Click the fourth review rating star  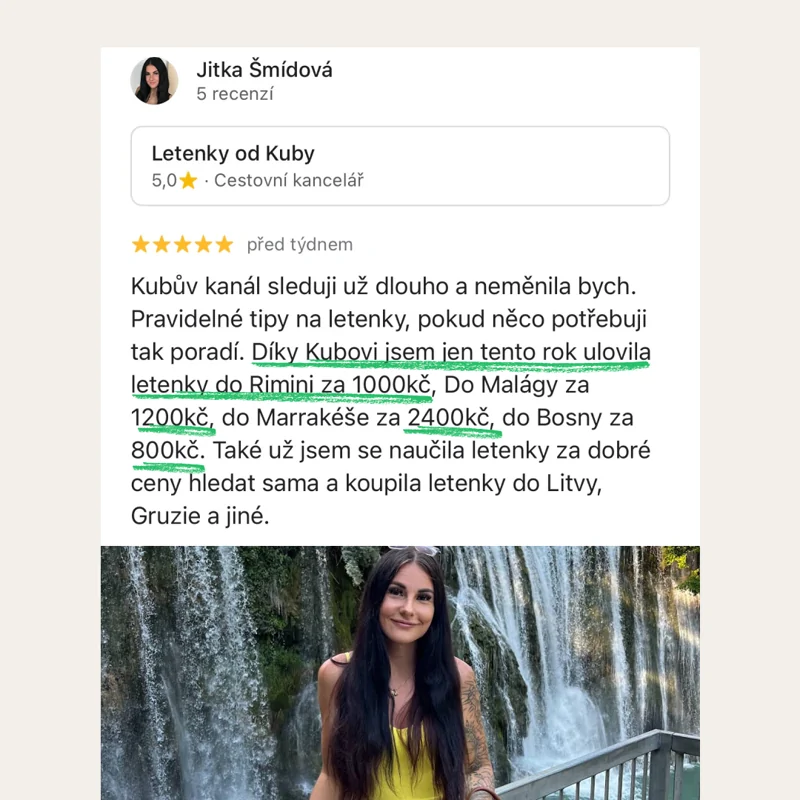click(203, 244)
